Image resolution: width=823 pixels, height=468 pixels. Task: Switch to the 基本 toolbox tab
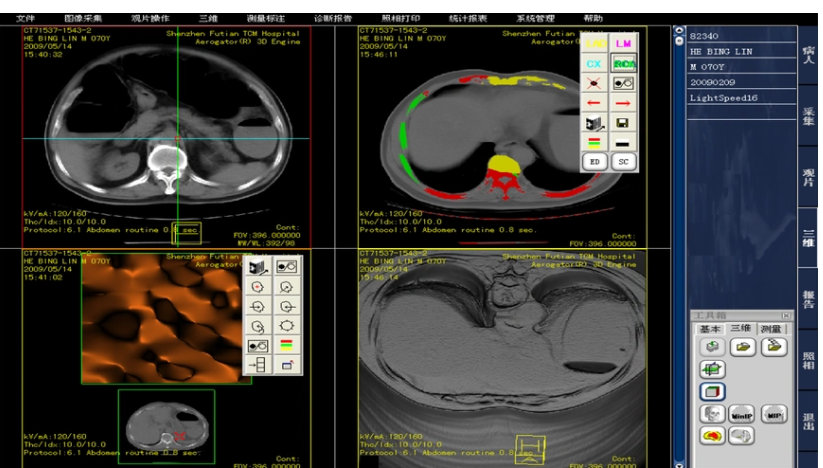tap(710, 329)
